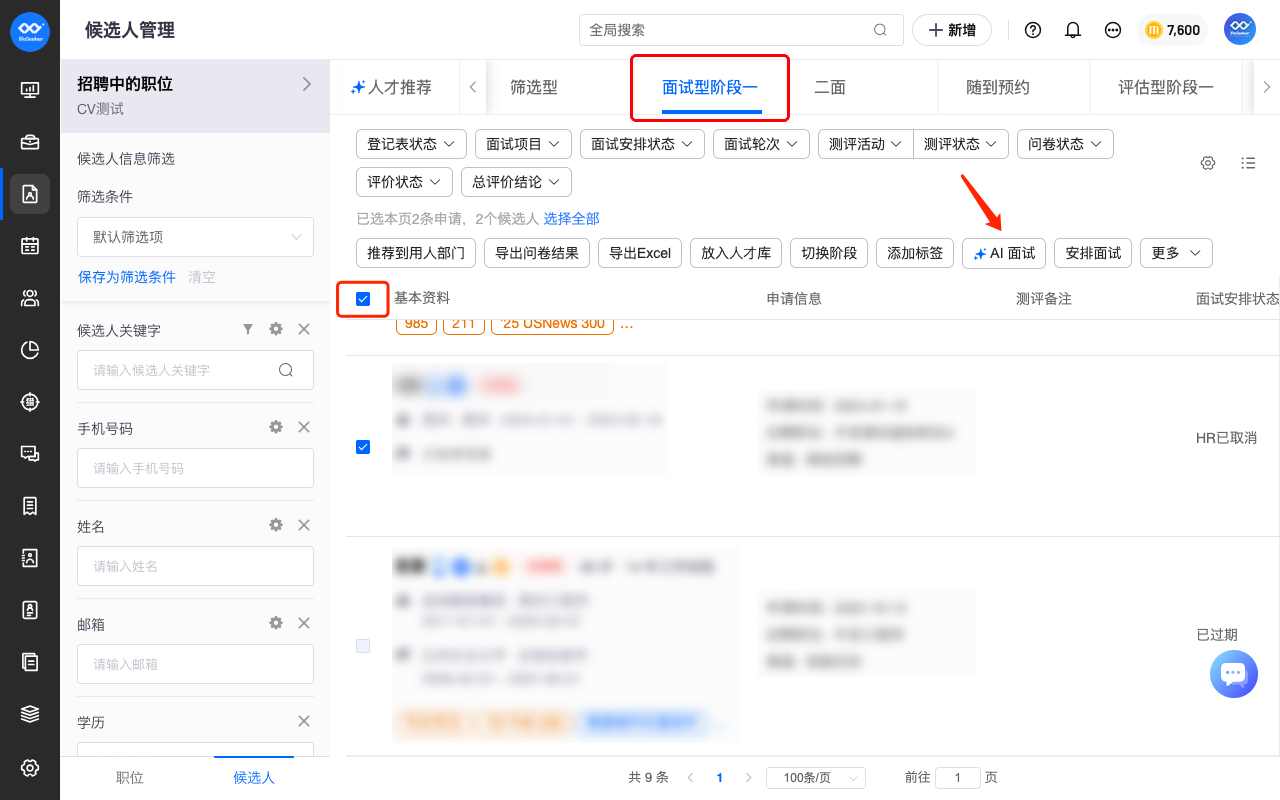
Task: Open the layers stack icon in the sidebar
Action: point(30,714)
